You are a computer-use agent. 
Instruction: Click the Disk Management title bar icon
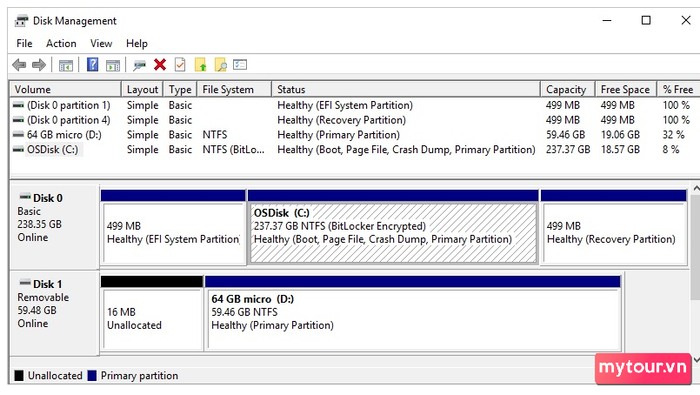[x=21, y=21]
